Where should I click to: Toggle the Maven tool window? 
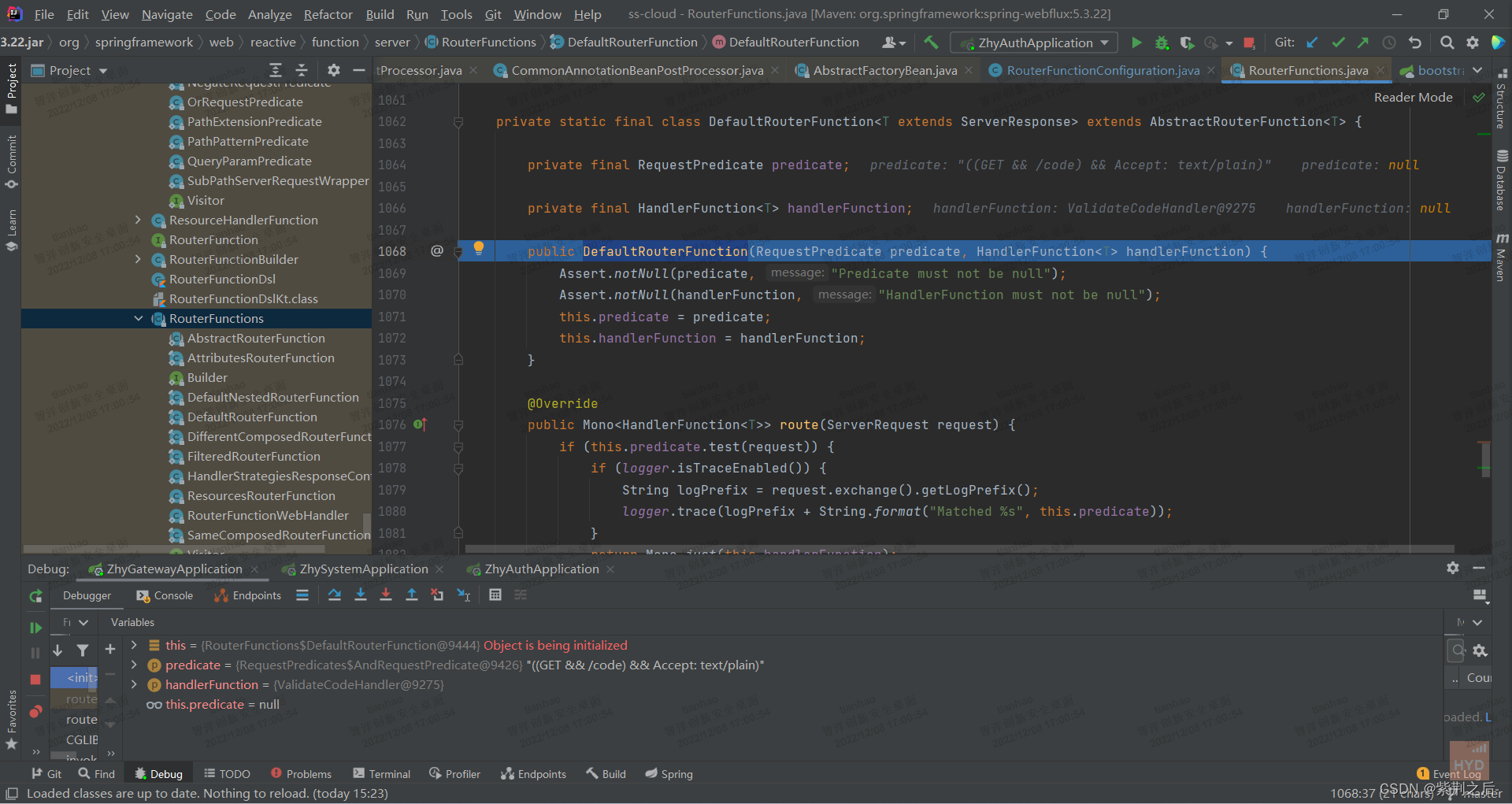point(1502,258)
